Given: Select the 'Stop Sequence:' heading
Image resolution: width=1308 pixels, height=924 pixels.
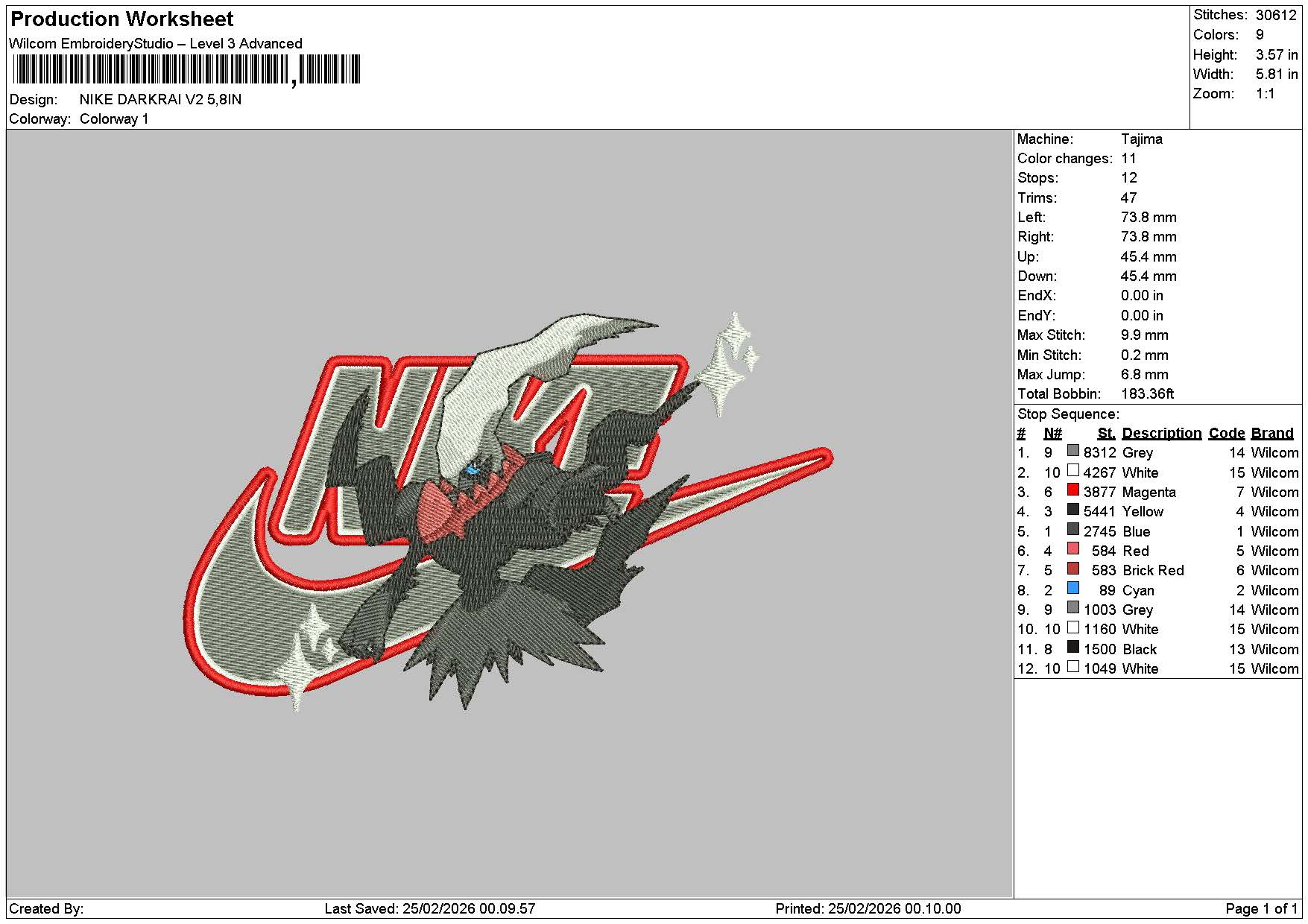Looking at the screenshot, I should (1069, 414).
